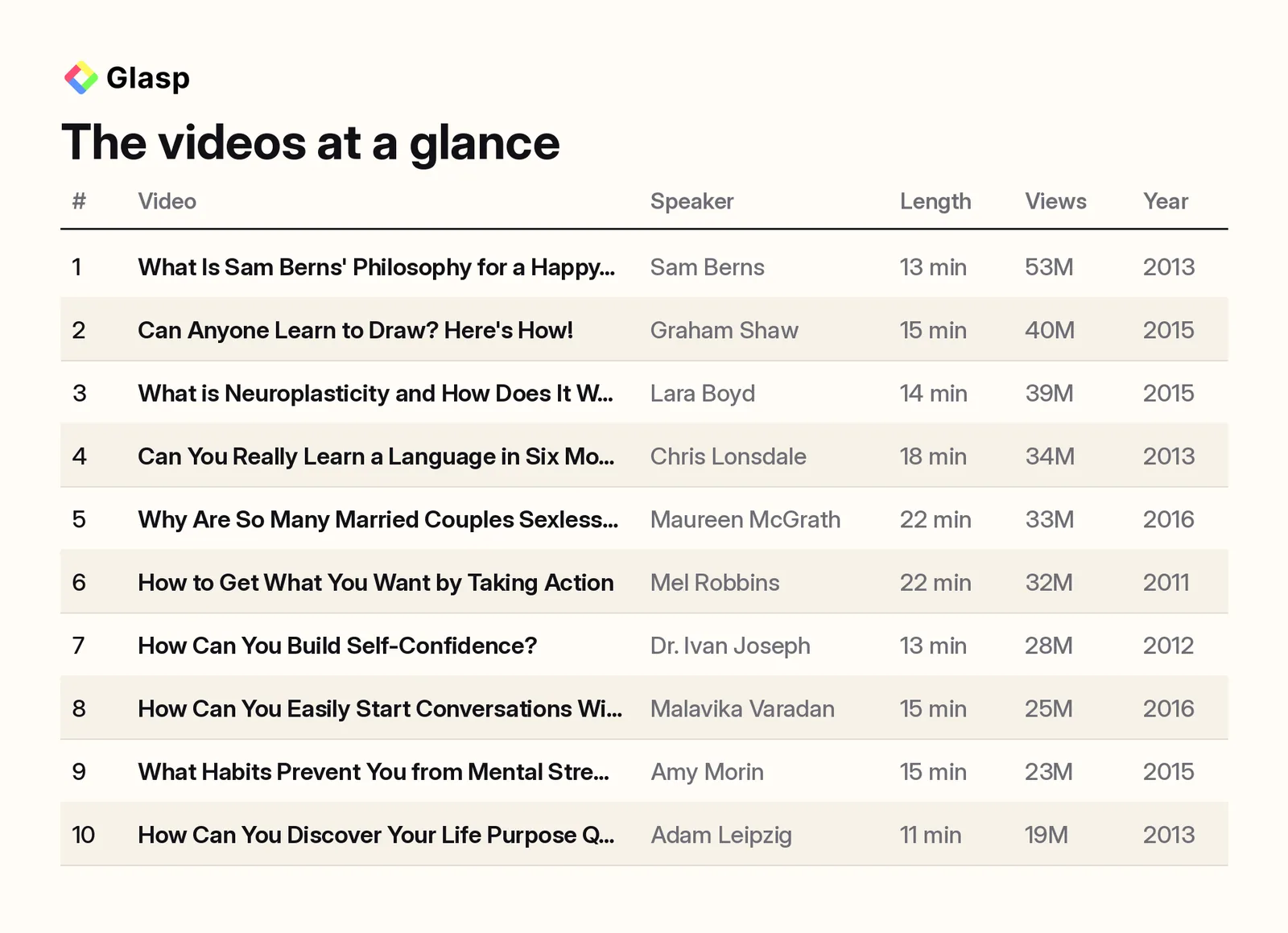The image size is (1288, 933).
Task: Select speaker Maureen McGrath
Action: (x=745, y=519)
